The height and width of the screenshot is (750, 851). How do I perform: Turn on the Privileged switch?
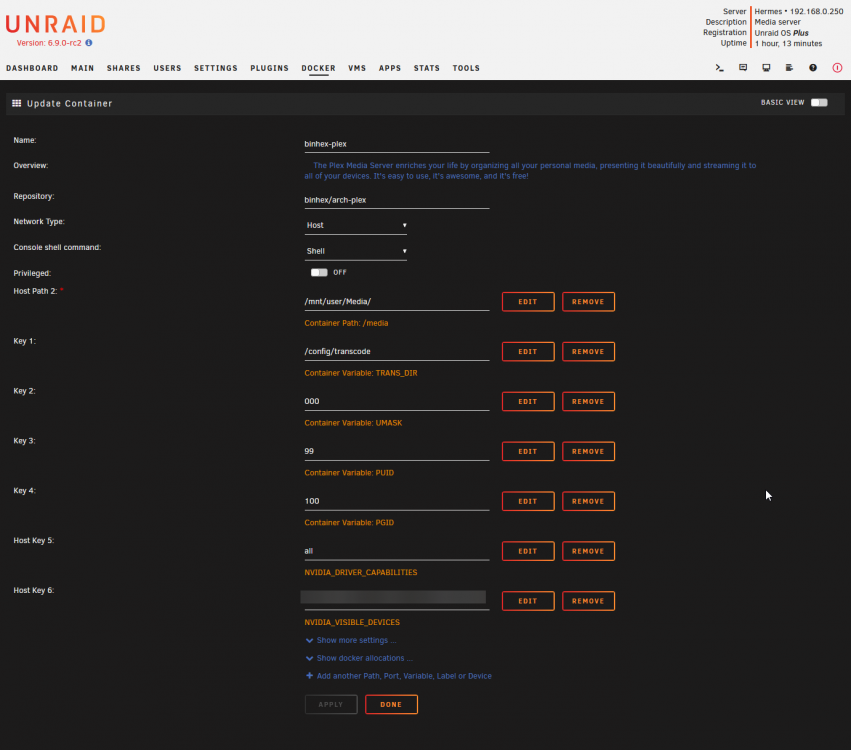click(x=319, y=272)
